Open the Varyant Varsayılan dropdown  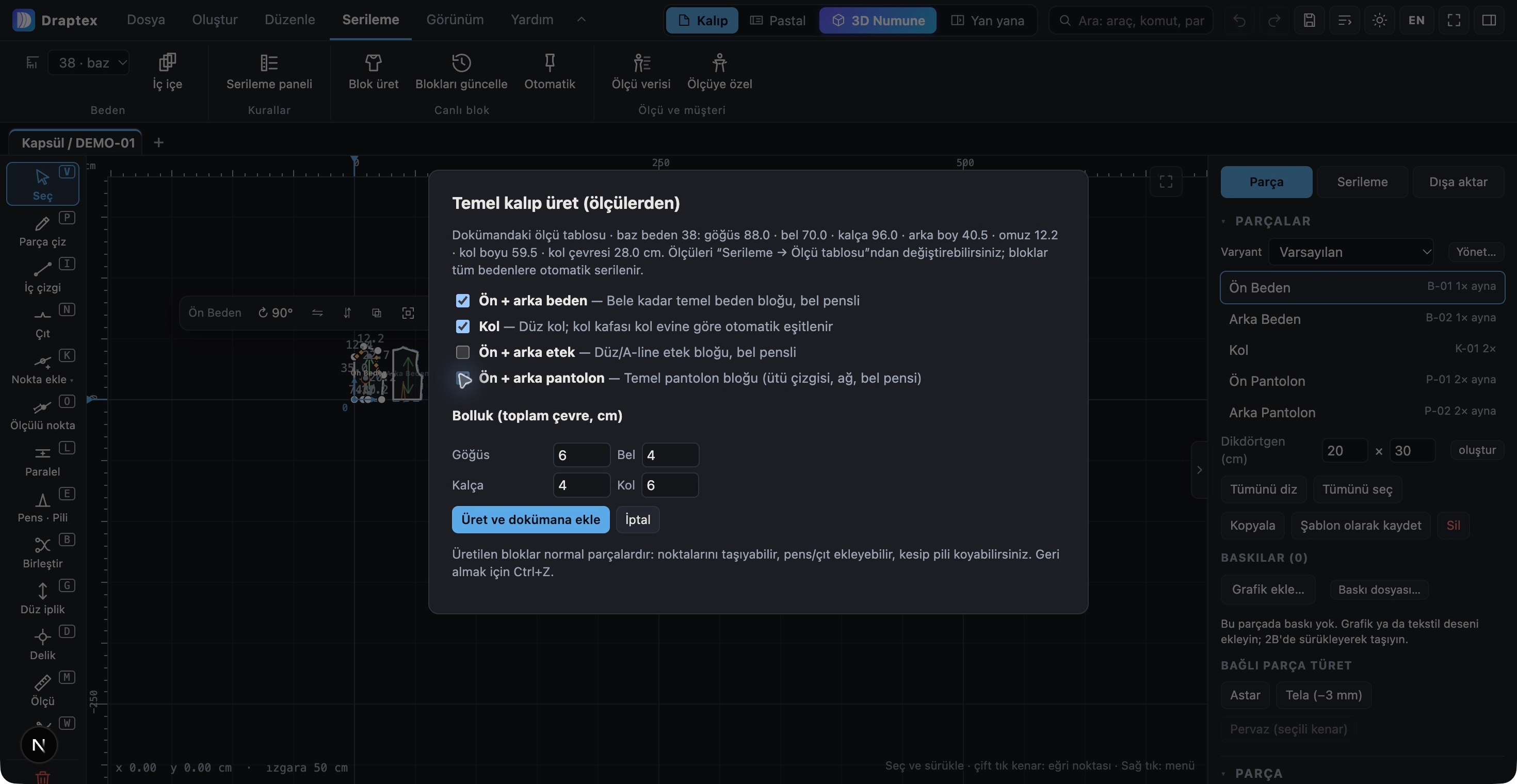[1351, 252]
